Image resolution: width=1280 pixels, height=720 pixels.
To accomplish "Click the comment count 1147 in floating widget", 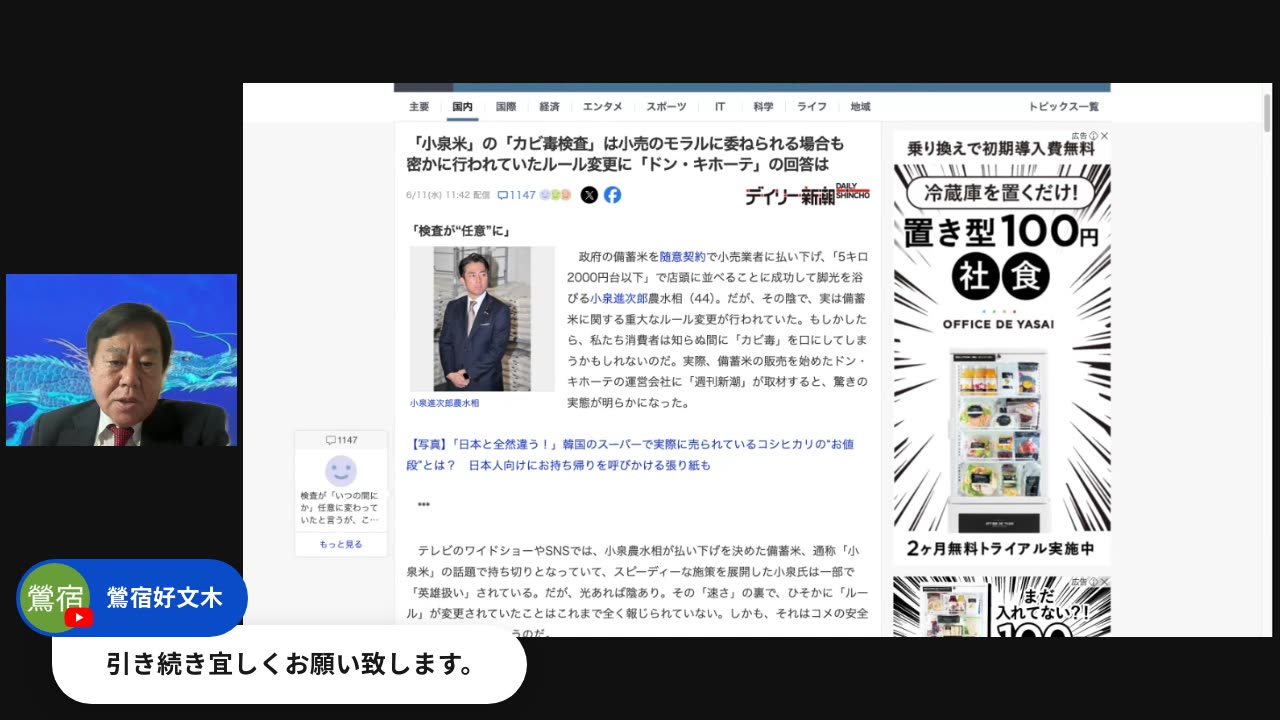I will click(x=341, y=440).
